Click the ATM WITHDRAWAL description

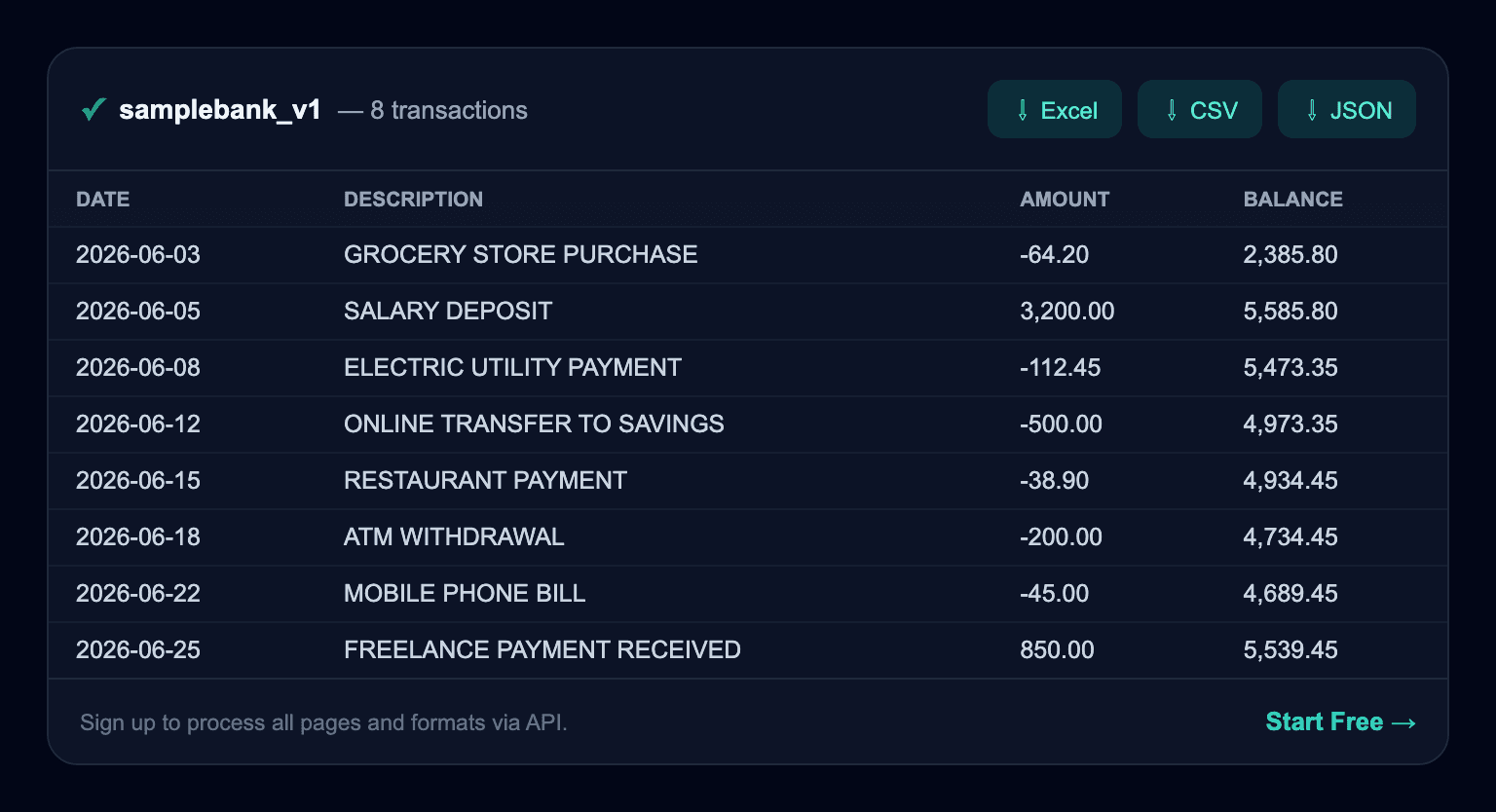[x=454, y=537]
